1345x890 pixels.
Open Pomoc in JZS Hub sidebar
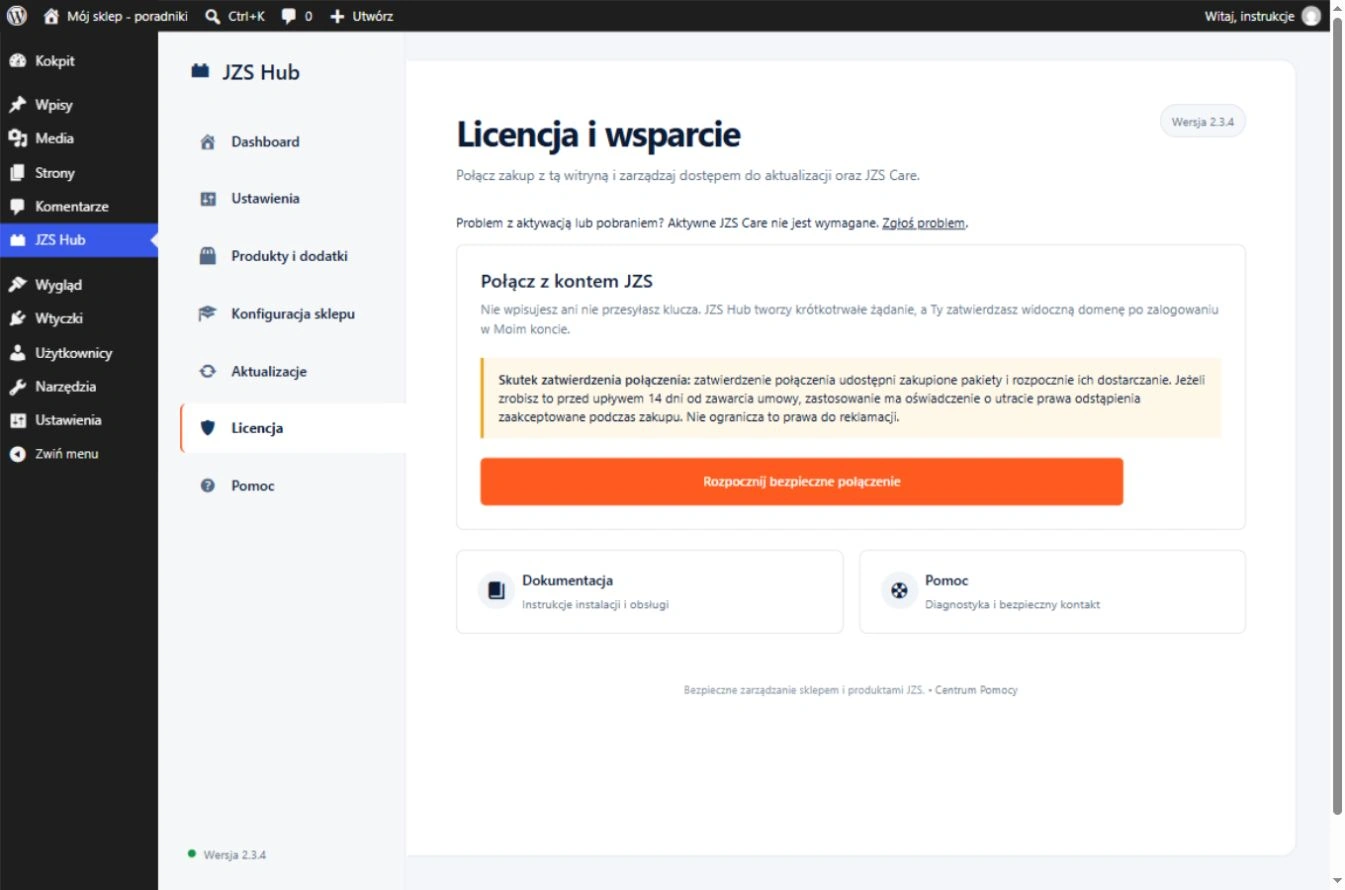293,486
